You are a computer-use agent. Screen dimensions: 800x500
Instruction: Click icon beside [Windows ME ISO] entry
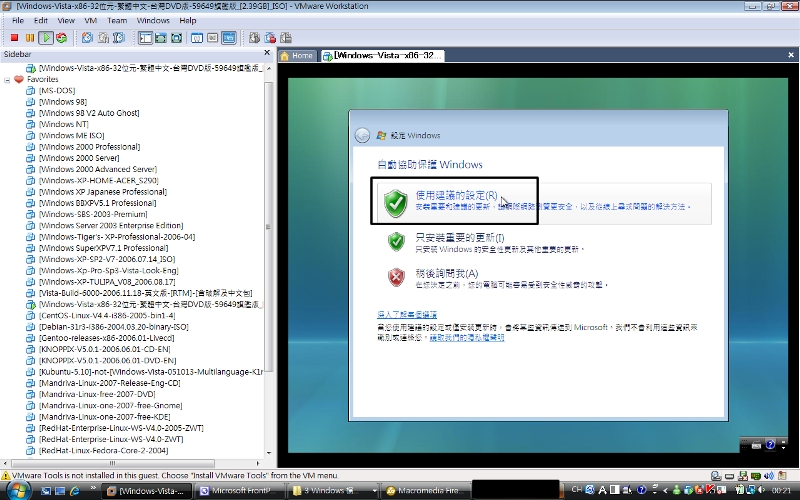31,135
